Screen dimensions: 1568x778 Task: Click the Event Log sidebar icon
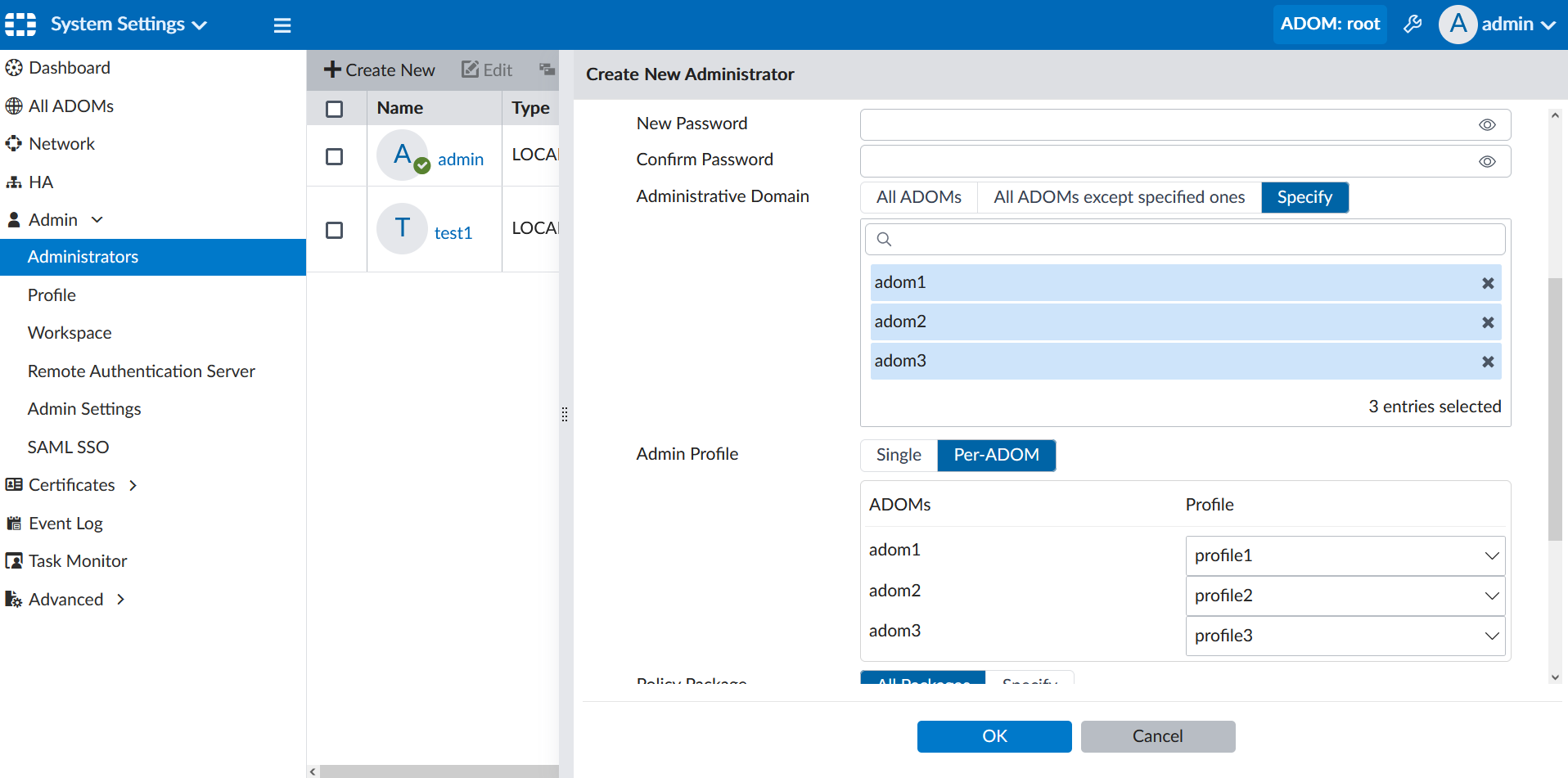tap(14, 524)
